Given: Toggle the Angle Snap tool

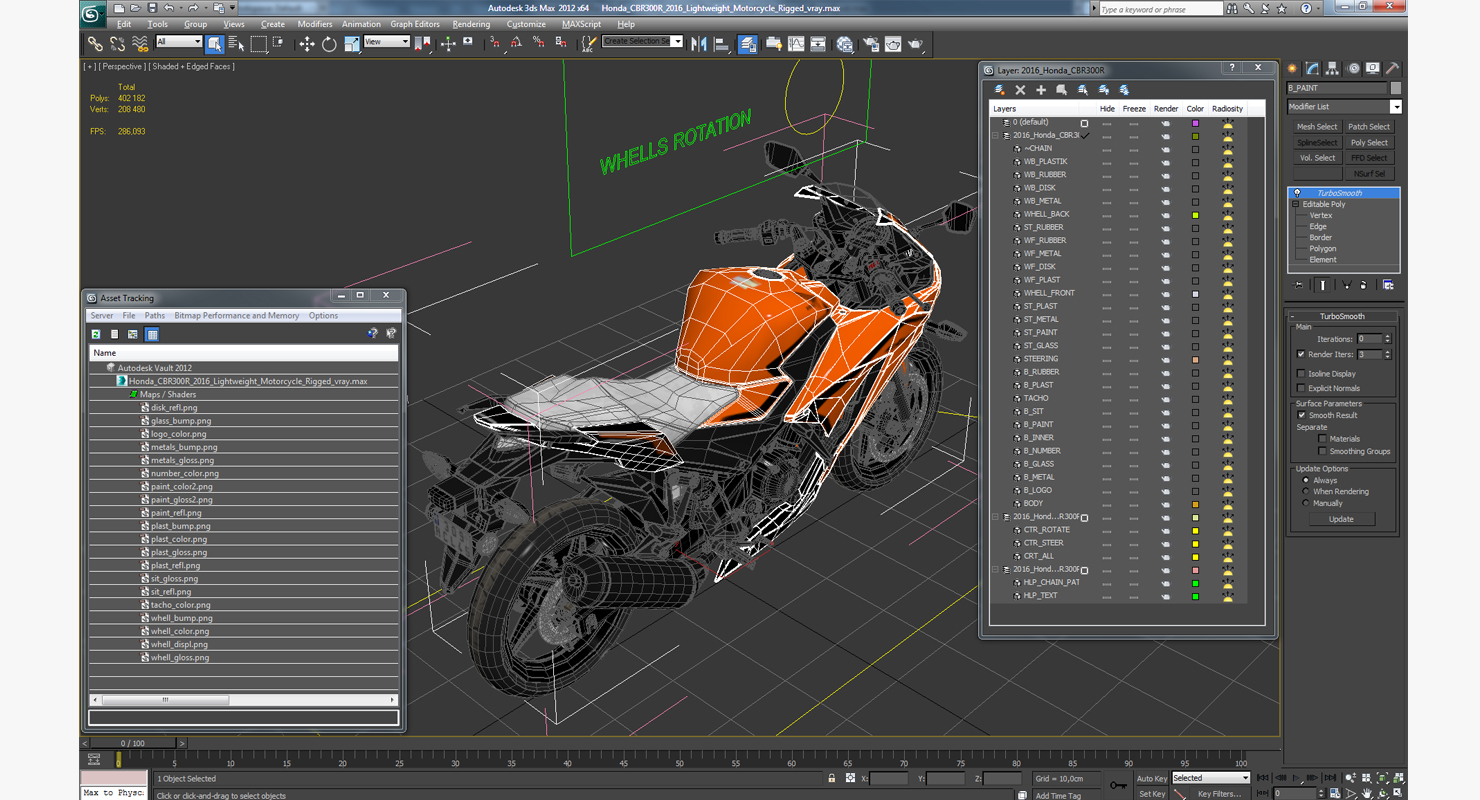Looking at the screenshot, I should pos(516,43).
